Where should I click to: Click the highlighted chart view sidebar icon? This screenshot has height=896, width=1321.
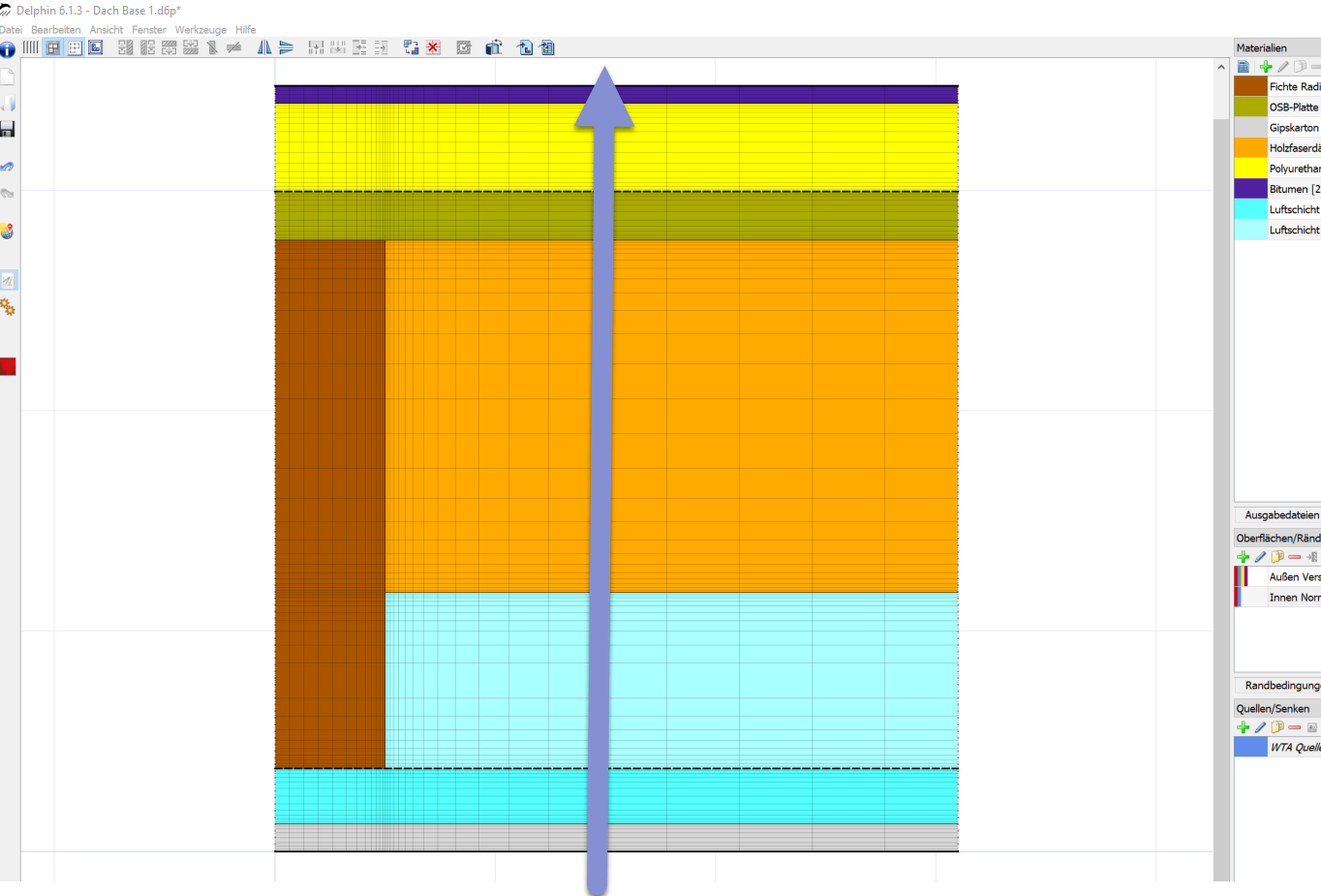(x=8, y=281)
